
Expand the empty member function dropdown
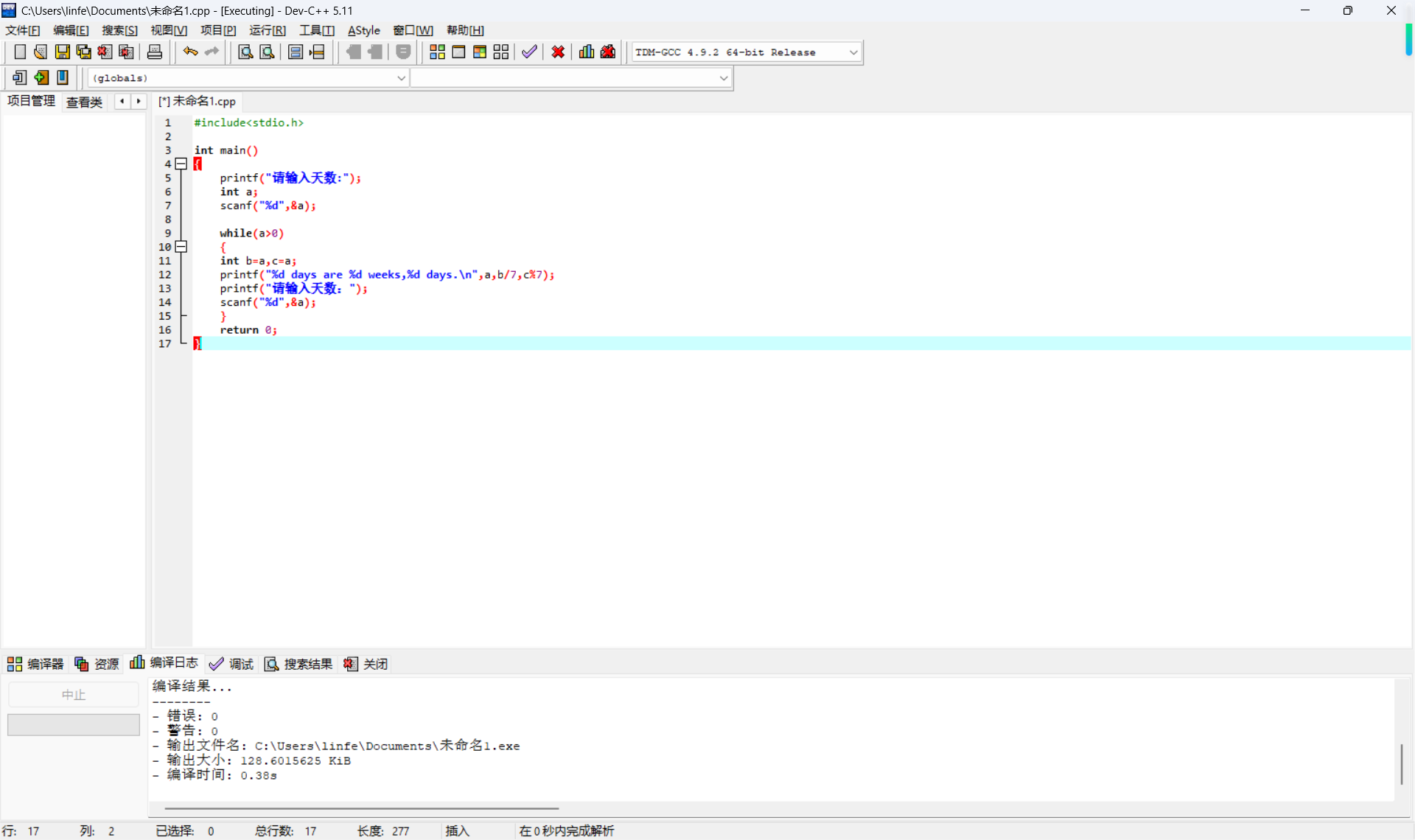coord(723,78)
